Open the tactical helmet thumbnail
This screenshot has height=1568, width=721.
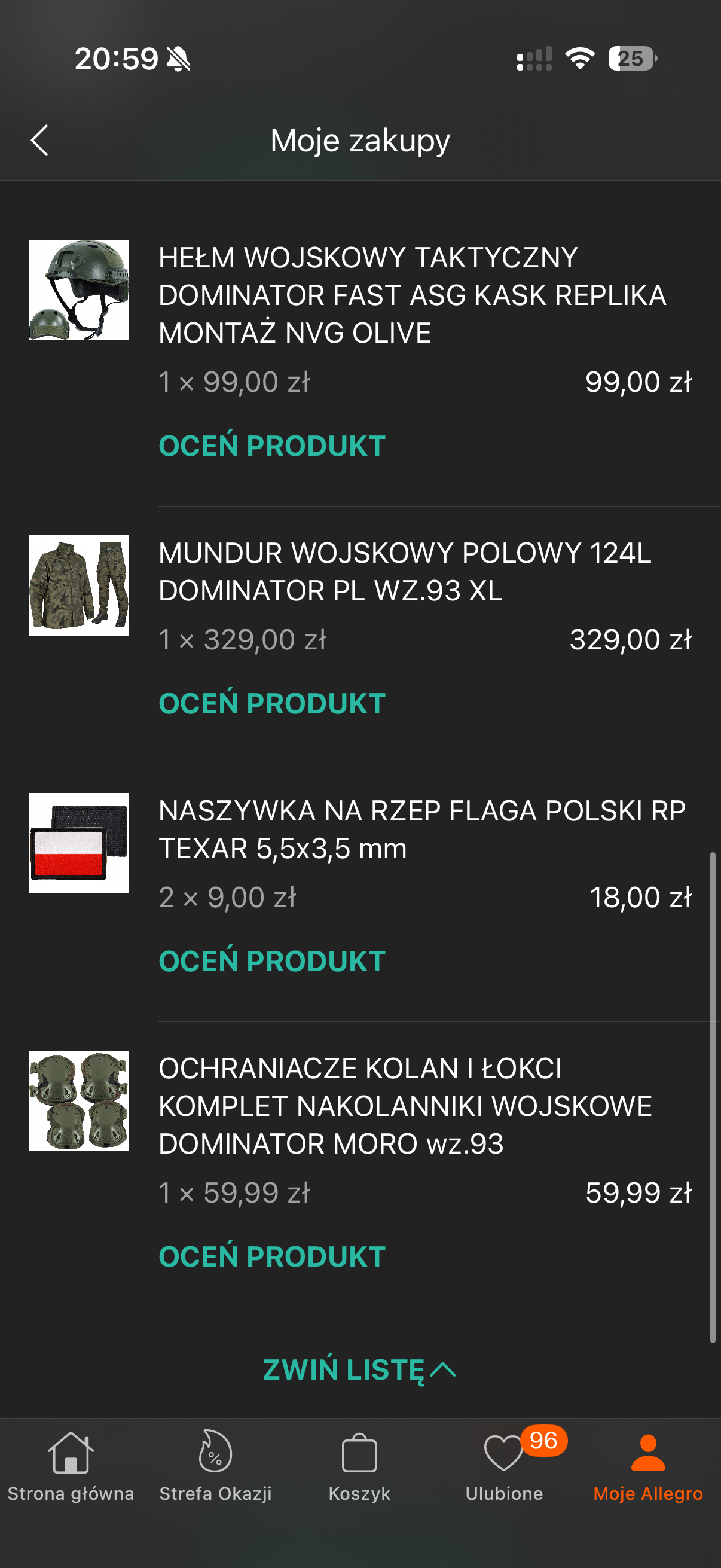tap(79, 289)
